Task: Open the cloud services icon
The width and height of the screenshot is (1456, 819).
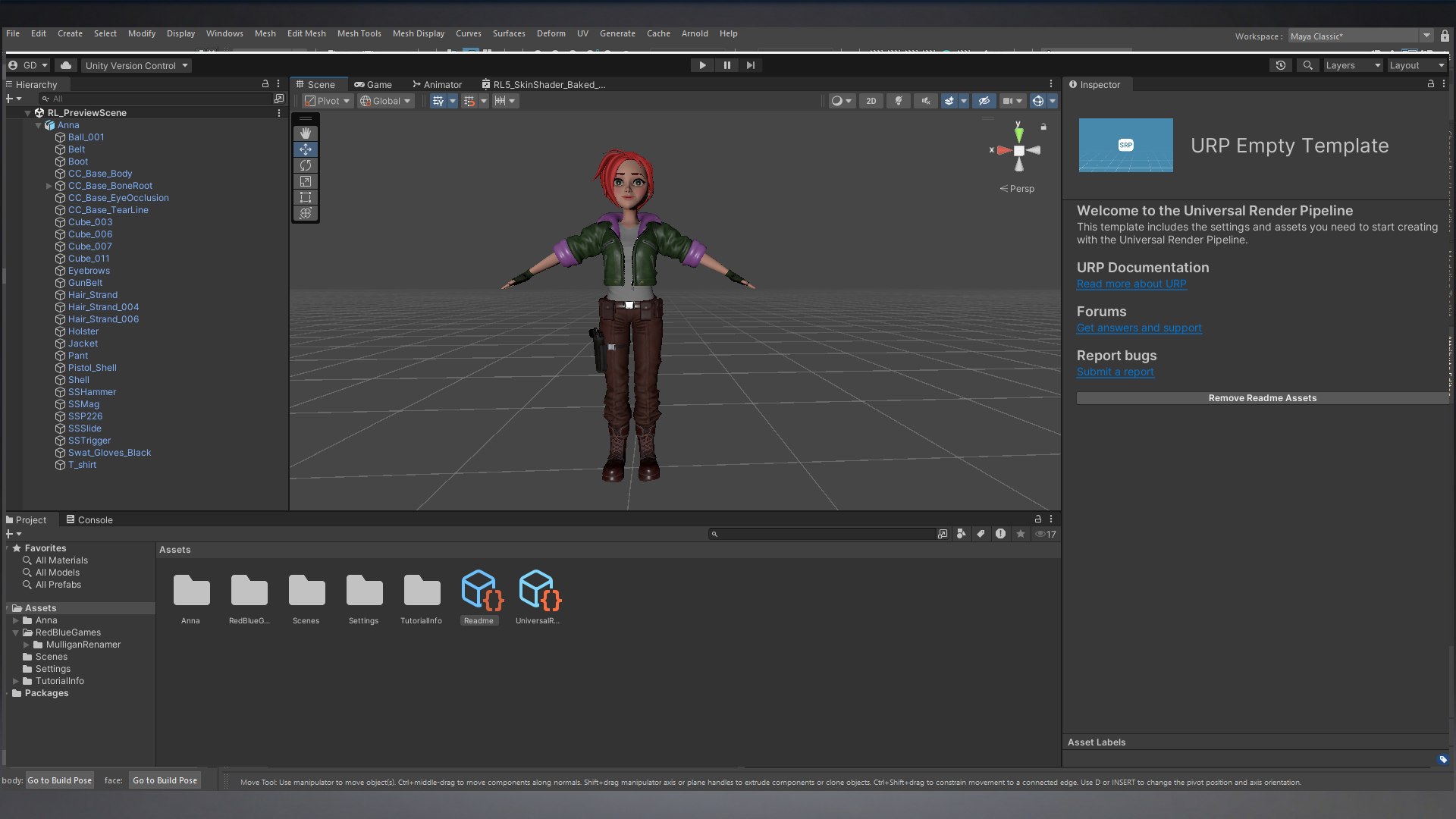Action: tap(66, 65)
